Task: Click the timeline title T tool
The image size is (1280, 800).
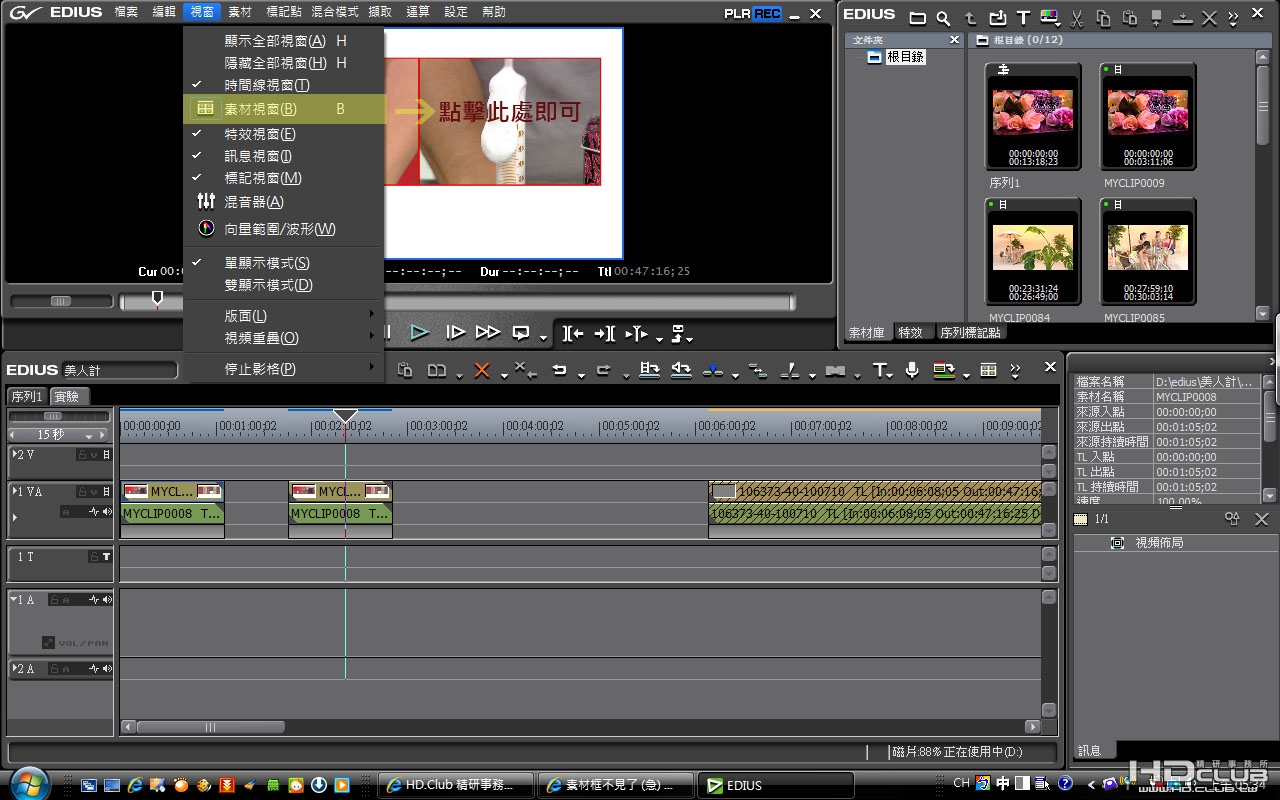Action: [x=880, y=370]
